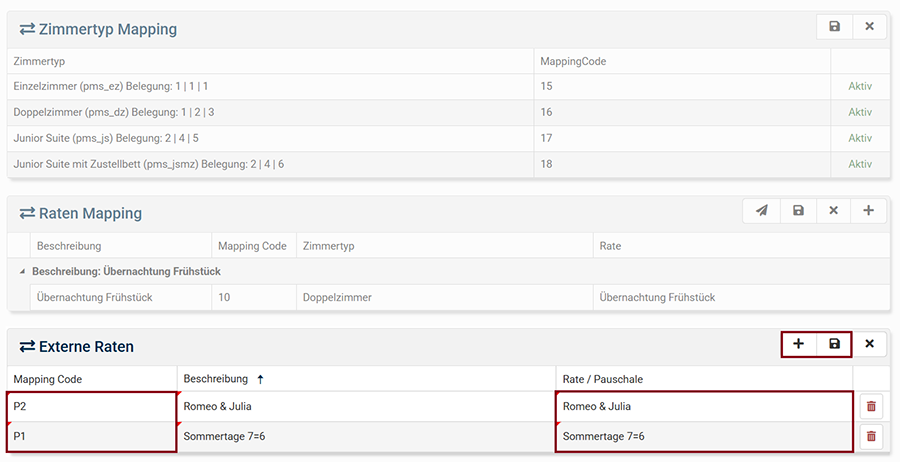
Task: Discard changes in Raten Mapping panel
Action: (x=833, y=211)
